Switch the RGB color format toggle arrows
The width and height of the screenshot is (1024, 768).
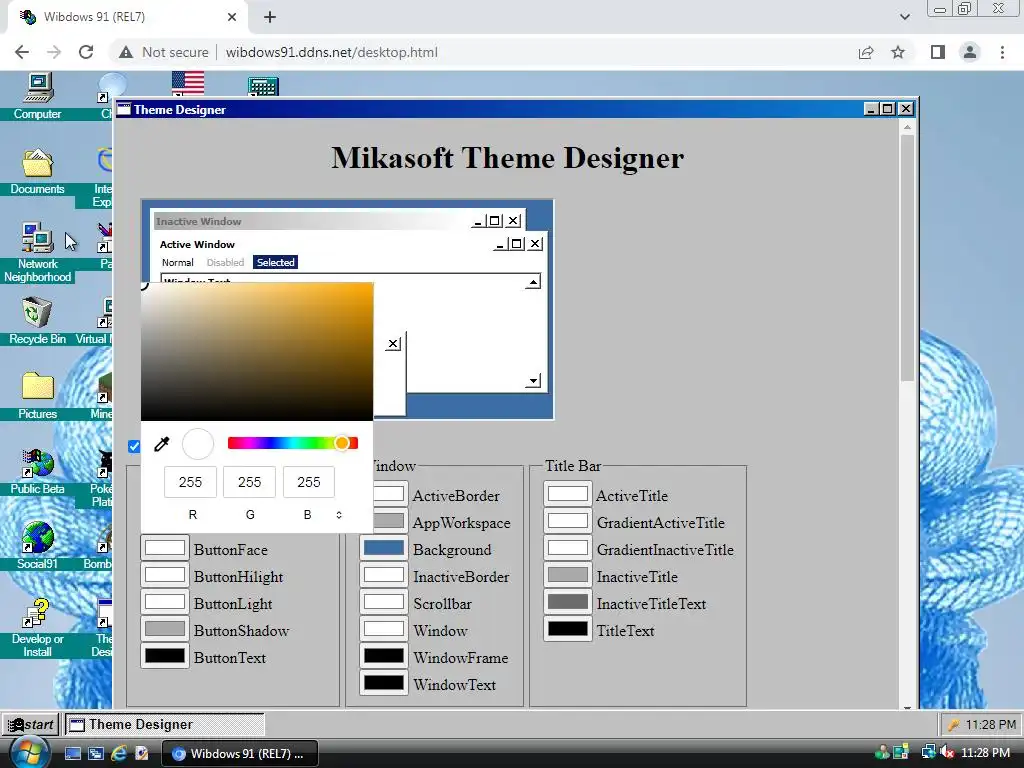(x=339, y=515)
